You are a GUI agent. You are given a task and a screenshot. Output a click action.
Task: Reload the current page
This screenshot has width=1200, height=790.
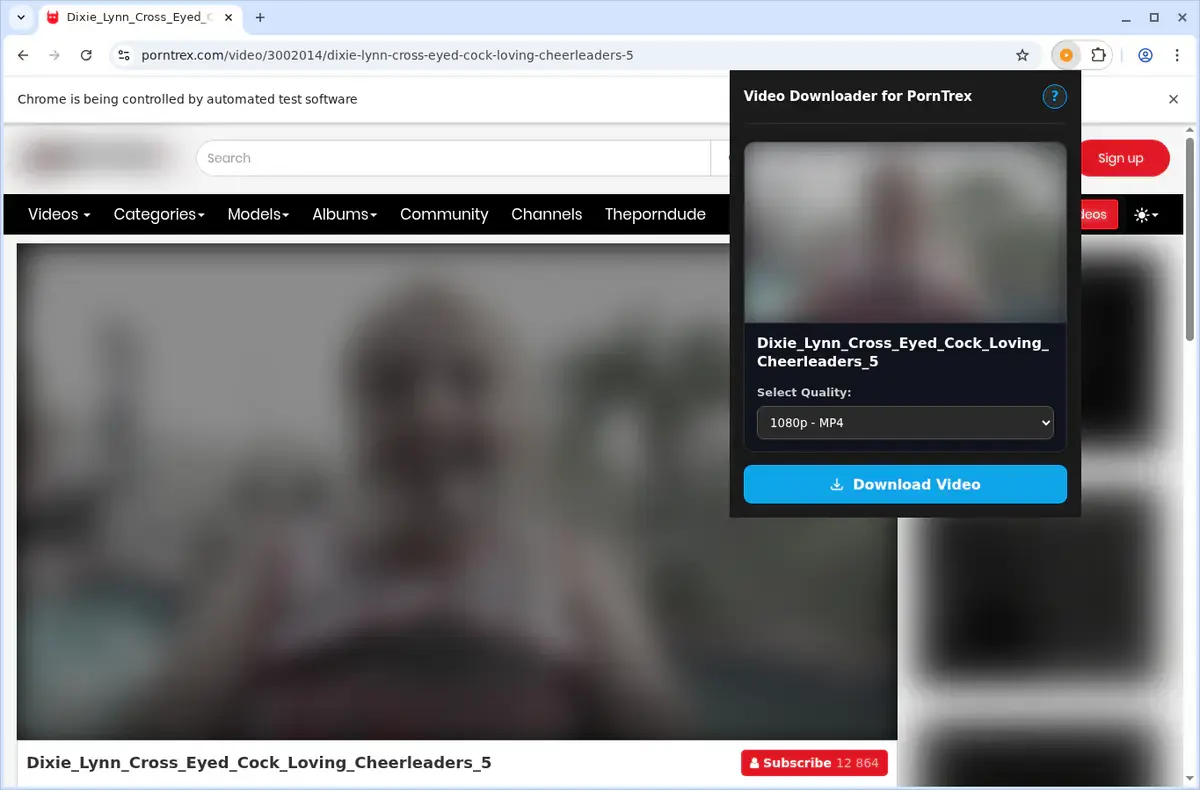coord(86,56)
